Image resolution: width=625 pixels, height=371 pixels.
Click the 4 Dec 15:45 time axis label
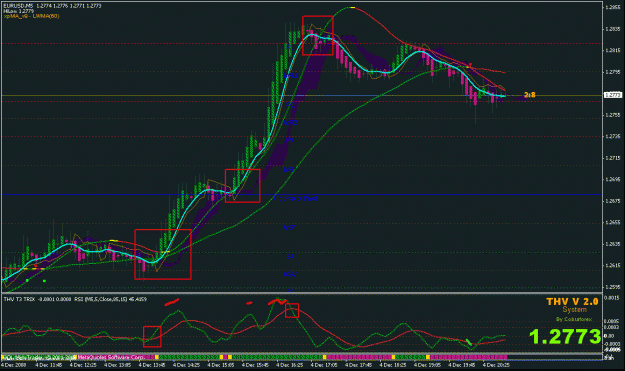pos(255,365)
